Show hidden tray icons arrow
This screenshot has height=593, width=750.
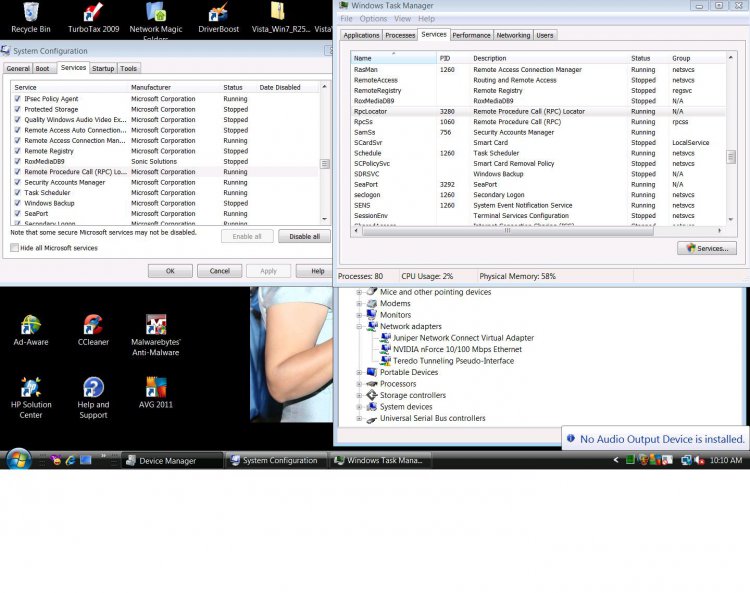(616, 460)
